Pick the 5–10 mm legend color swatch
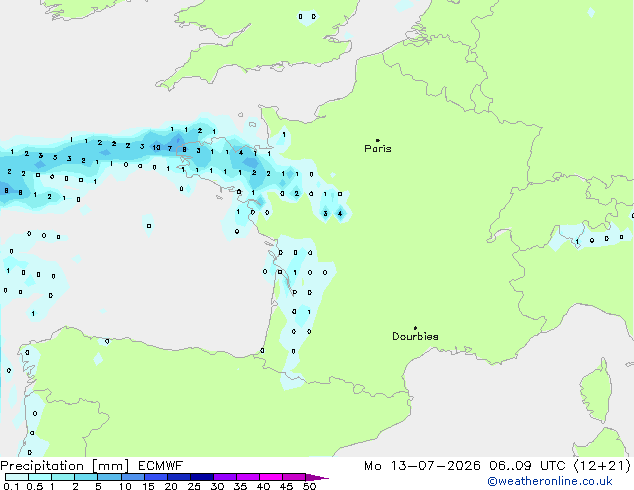The width and height of the screenshot is (634, 490). point(109,477)
